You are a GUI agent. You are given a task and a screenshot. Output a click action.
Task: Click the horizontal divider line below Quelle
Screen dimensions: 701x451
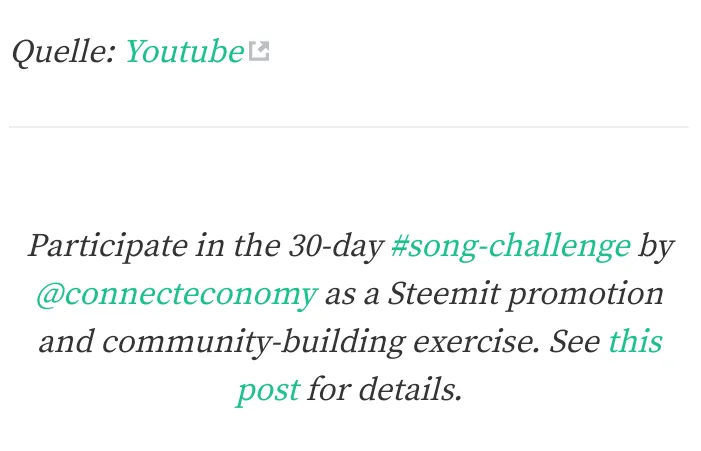[349, 127]
